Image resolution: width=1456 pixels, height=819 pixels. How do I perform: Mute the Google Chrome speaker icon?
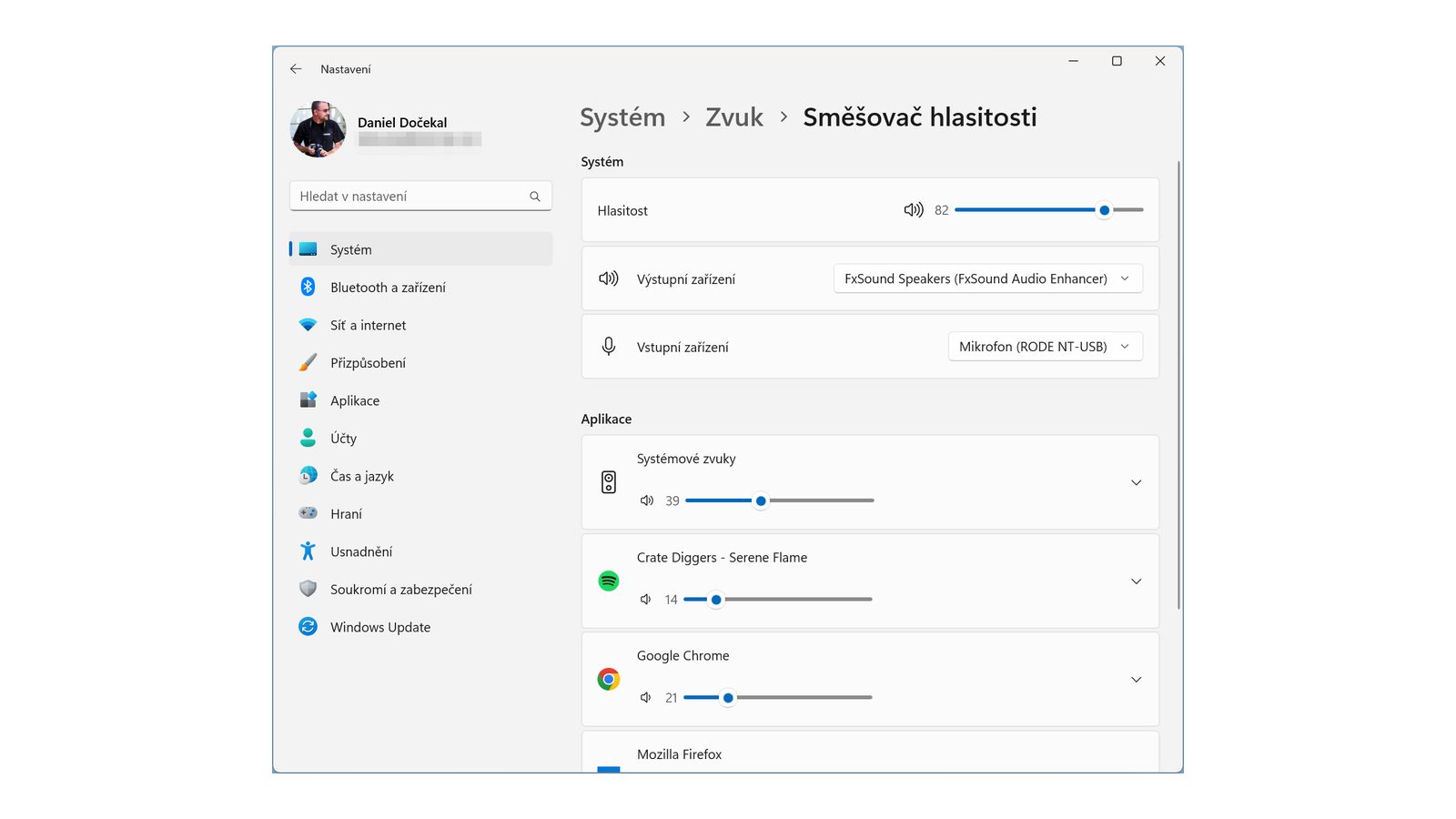(x=646, y=698)
